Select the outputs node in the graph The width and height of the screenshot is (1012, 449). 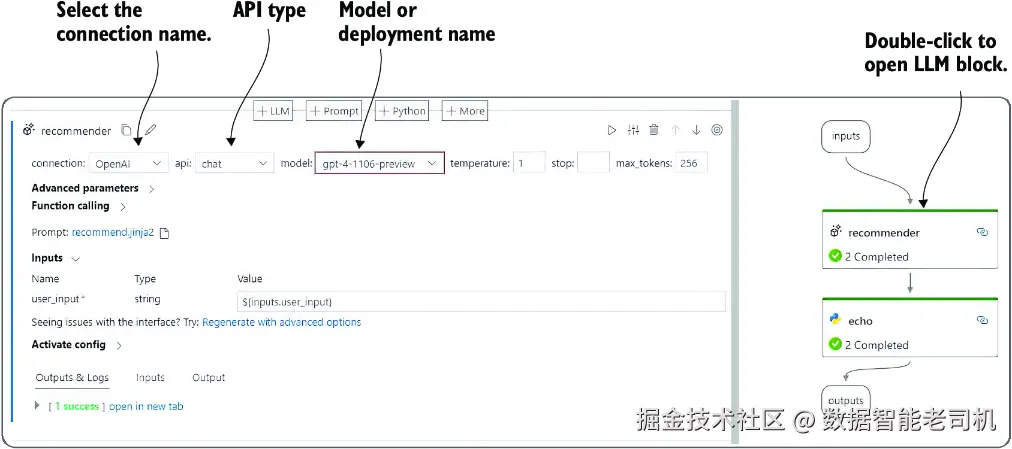[846, 401]
